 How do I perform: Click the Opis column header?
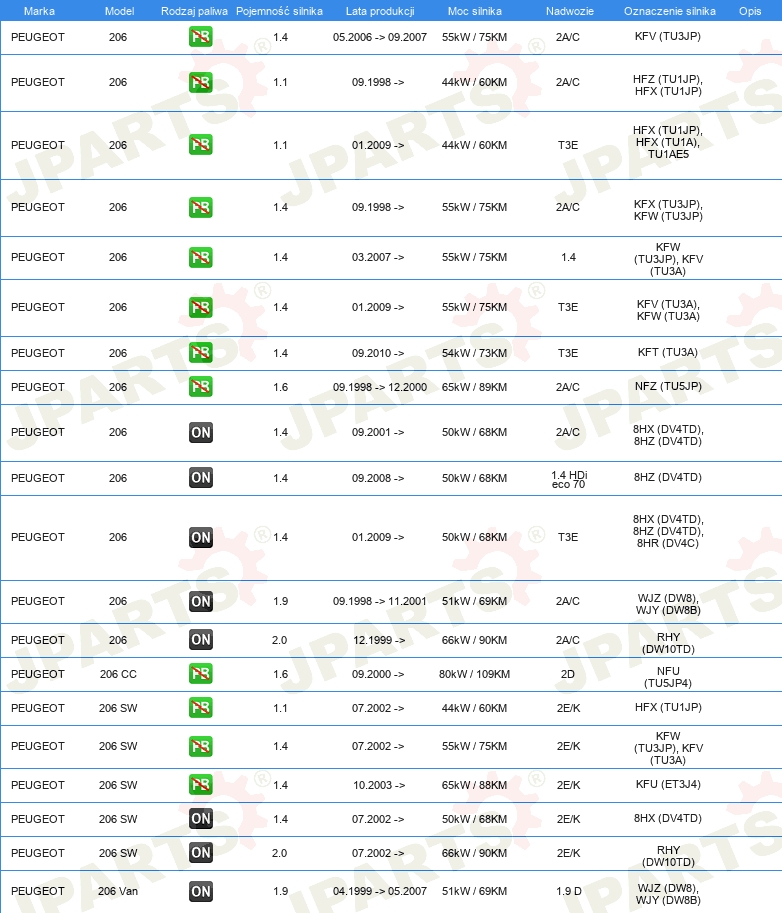[750, 11]
